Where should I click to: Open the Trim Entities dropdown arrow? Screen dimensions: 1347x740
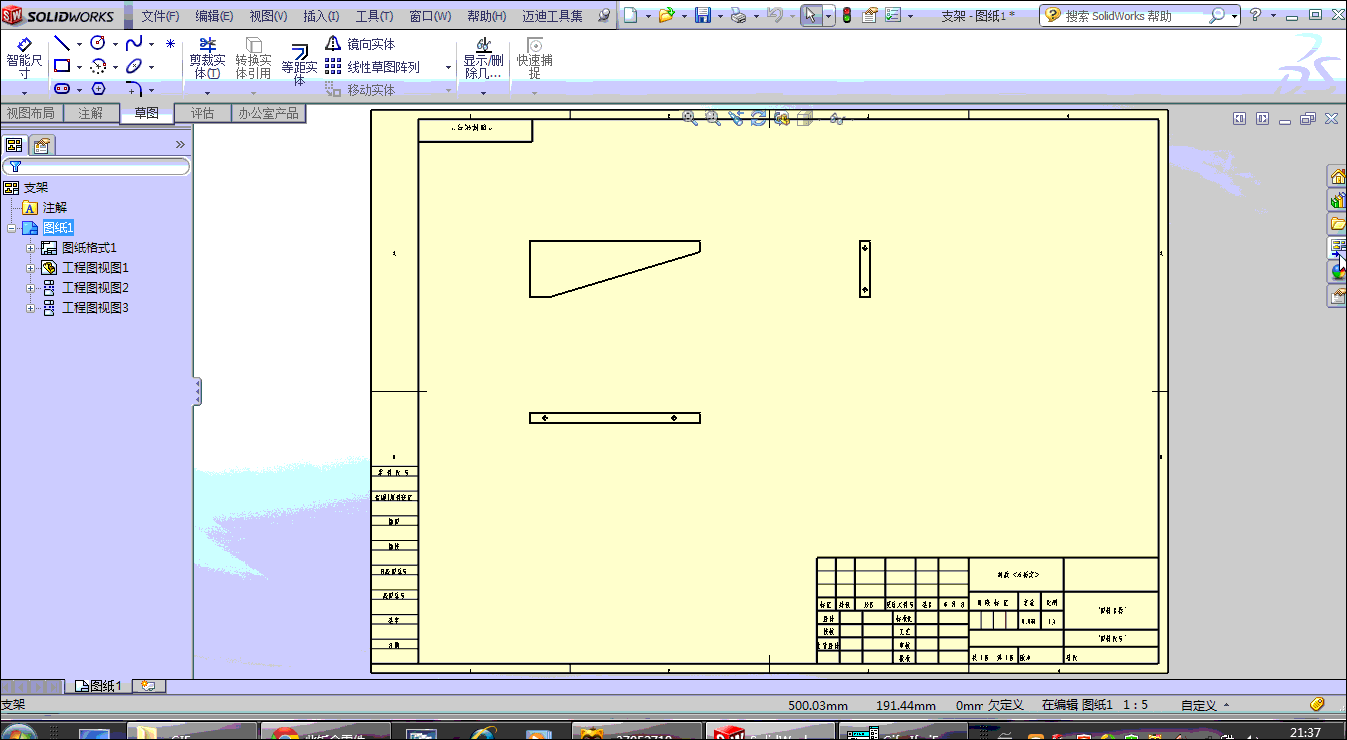click(x=208, y=92)
